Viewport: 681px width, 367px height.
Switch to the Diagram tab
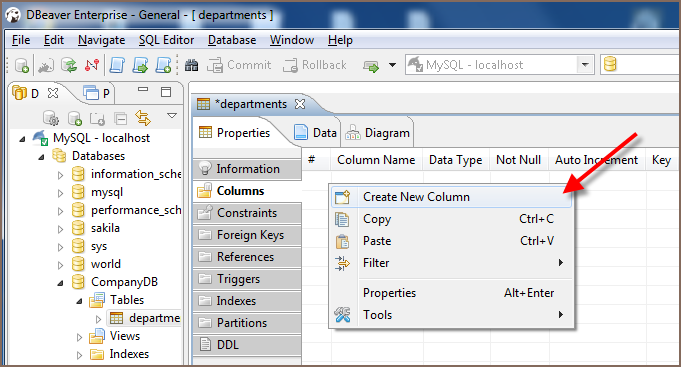tap(377, 133)
